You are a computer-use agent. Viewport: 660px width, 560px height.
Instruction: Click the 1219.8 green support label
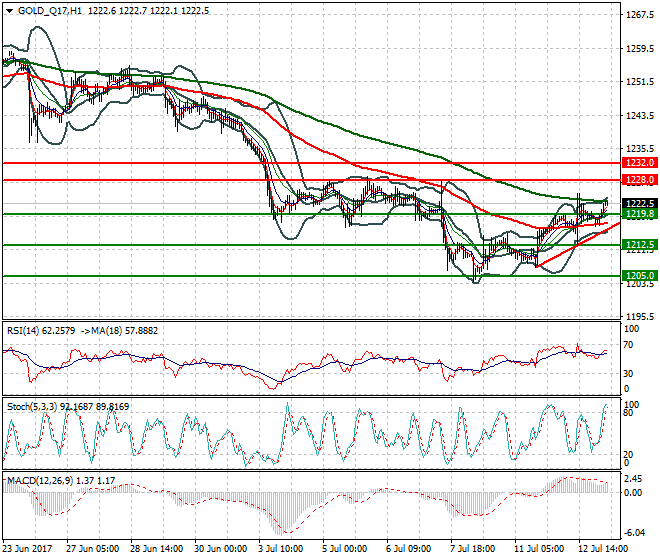click(x=640, y=214)
